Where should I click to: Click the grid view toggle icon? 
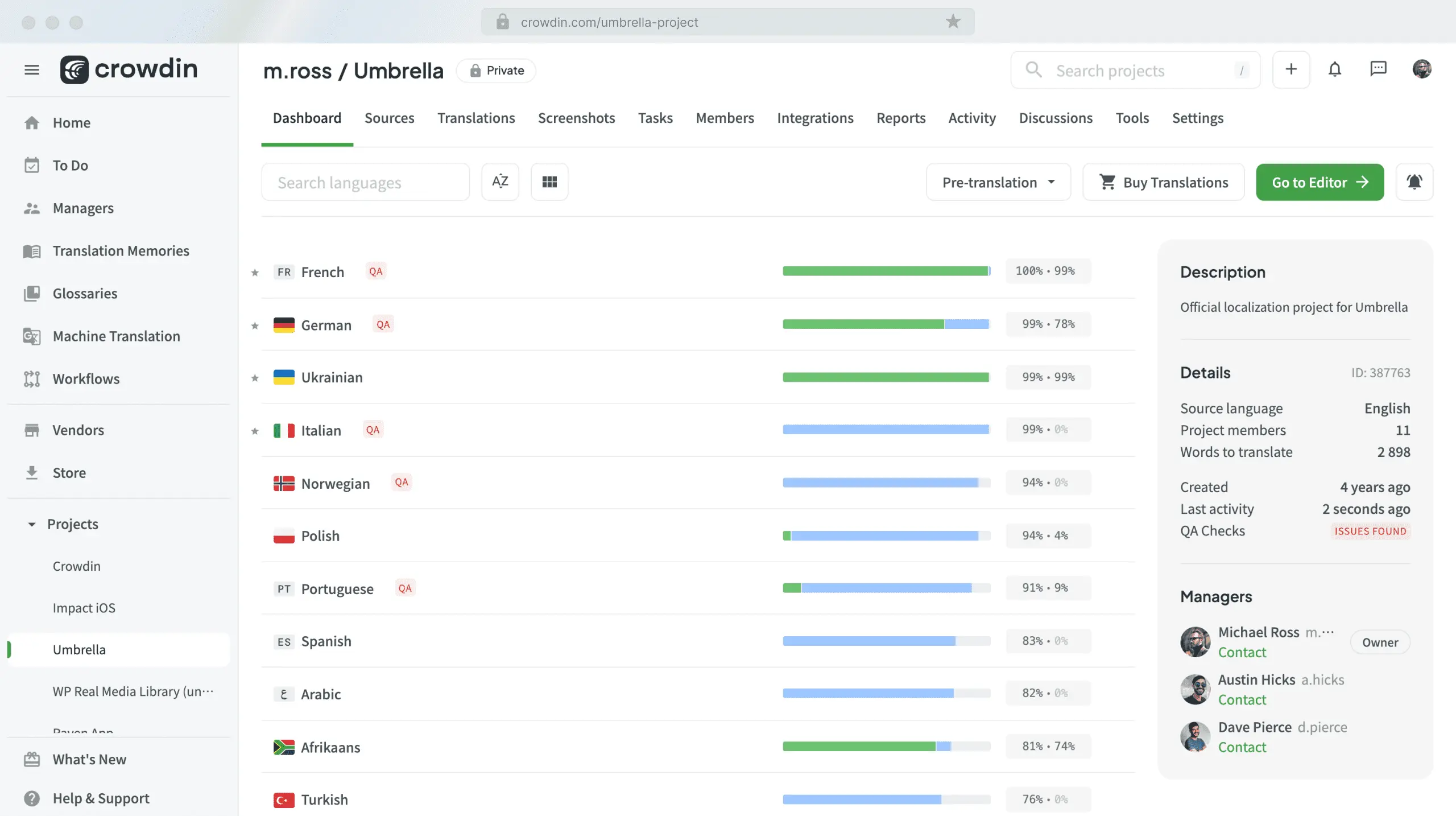coord(549,182)
